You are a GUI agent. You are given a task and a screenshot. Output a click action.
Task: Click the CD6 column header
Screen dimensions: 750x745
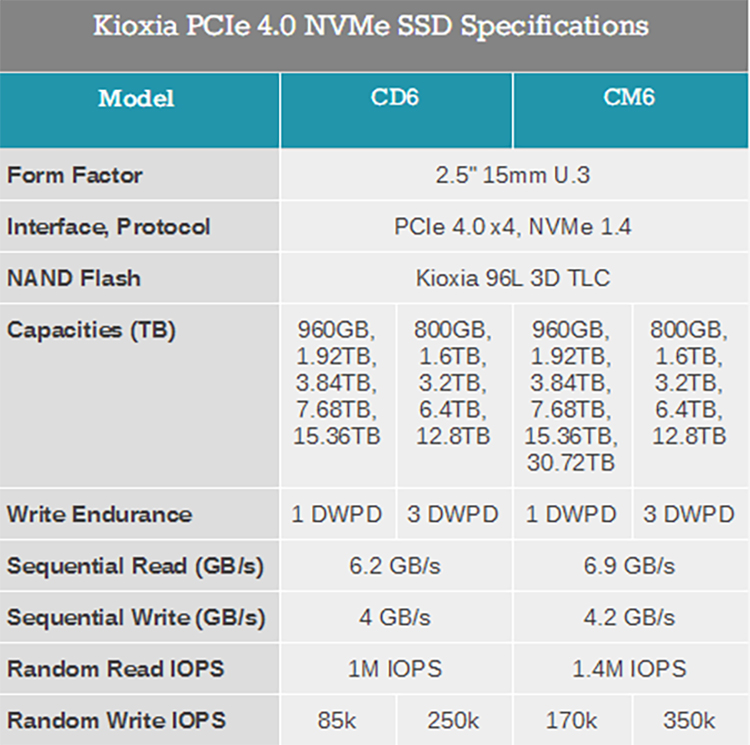click(x=396, y=99)
